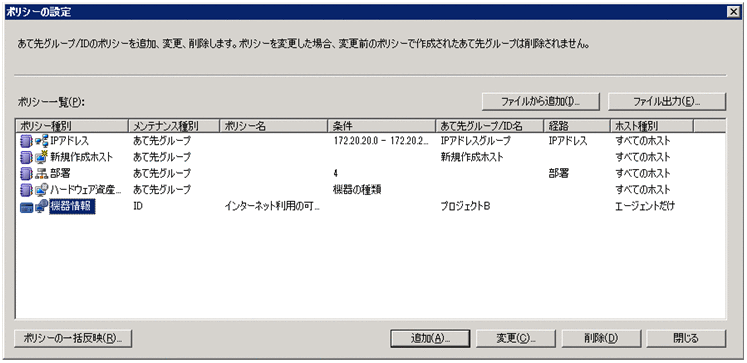Click the 部署 route cell

[x=558, y=173]
